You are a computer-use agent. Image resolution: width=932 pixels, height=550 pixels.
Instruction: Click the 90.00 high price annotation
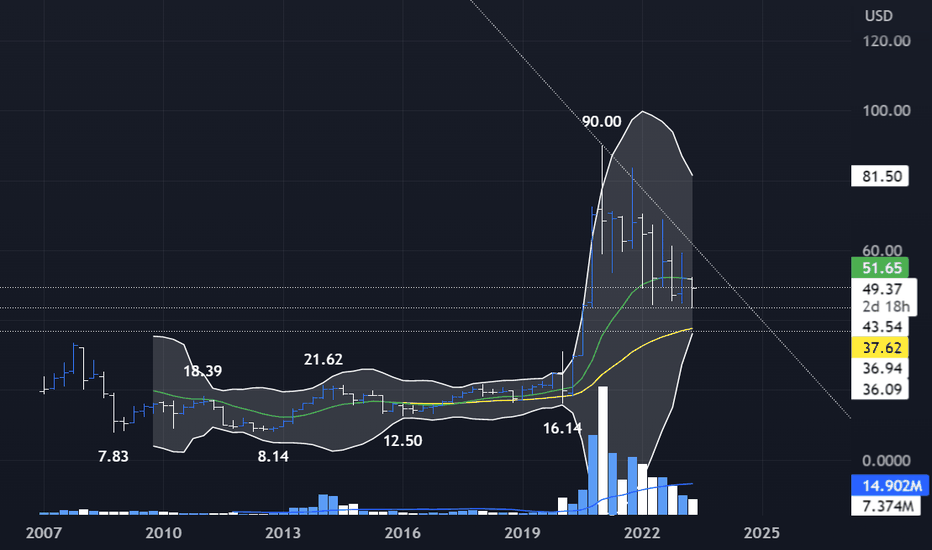pyautogui.click(x=602, y=121)
